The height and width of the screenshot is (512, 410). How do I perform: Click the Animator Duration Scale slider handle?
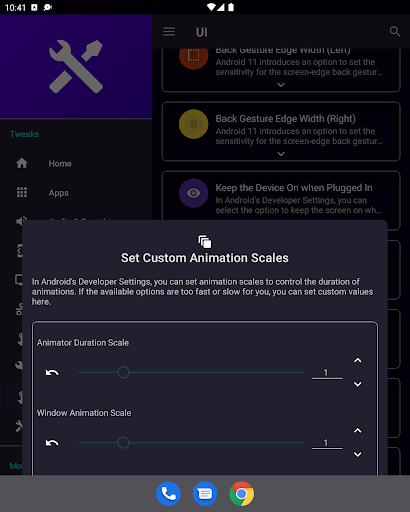[x=123, y=372]
